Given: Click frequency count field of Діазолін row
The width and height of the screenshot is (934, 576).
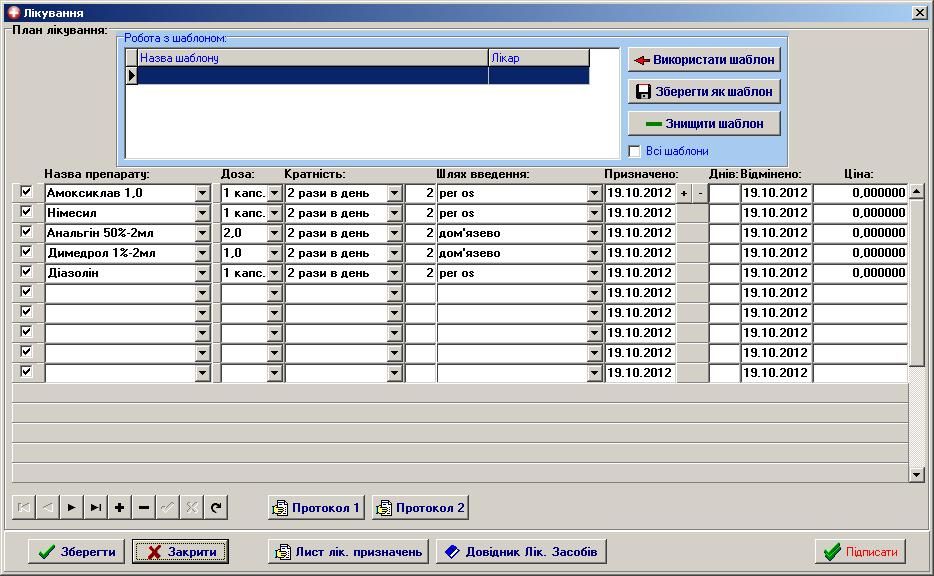Looking at the screenshot, I should tap(421, 273).
